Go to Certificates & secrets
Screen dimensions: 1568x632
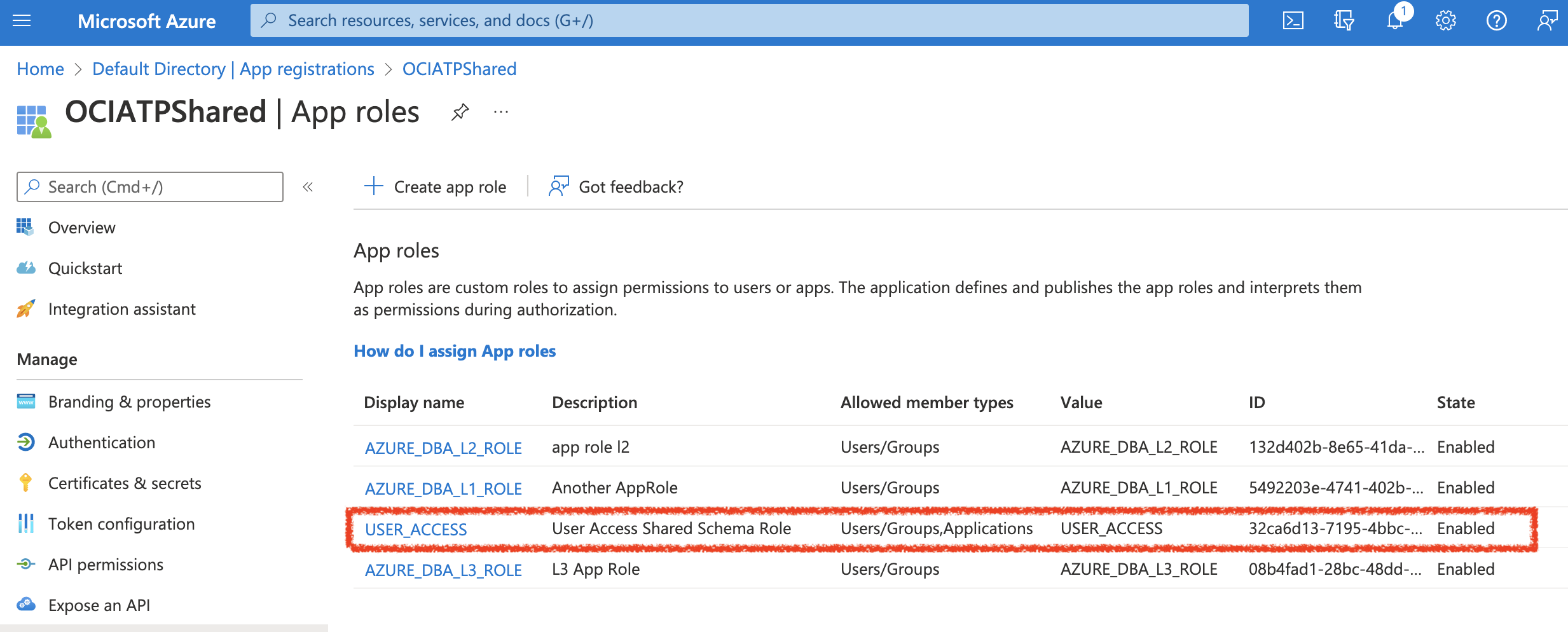[x=125, y=483]
